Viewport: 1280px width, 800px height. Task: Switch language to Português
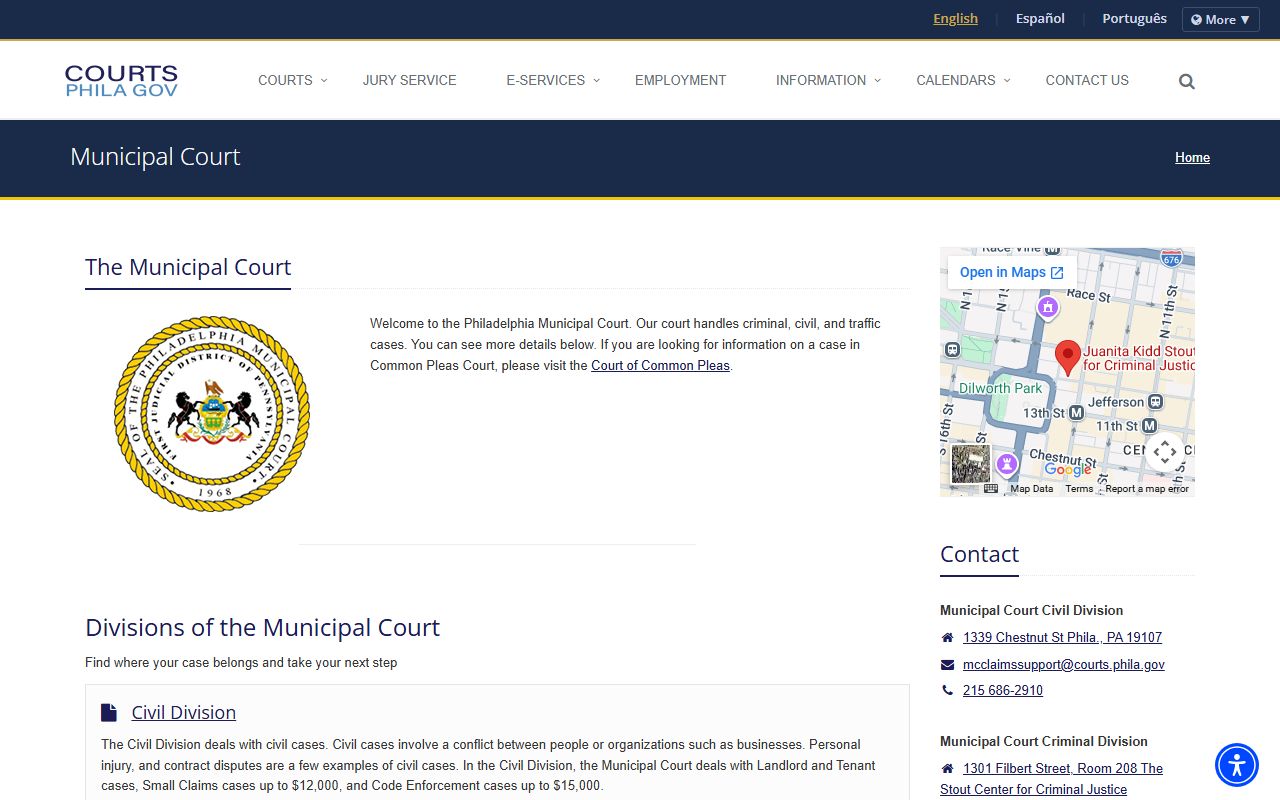(x=1134, y=19)
